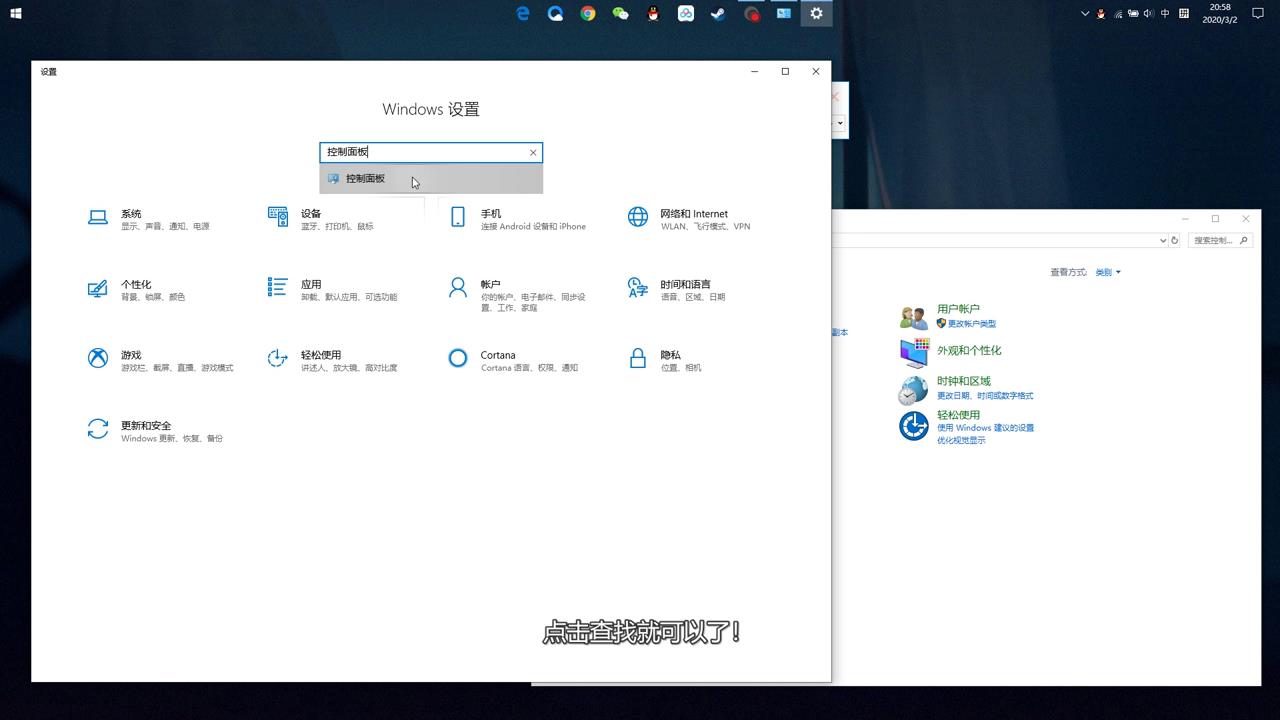Open WeChat from taskbar

point(621,13)
